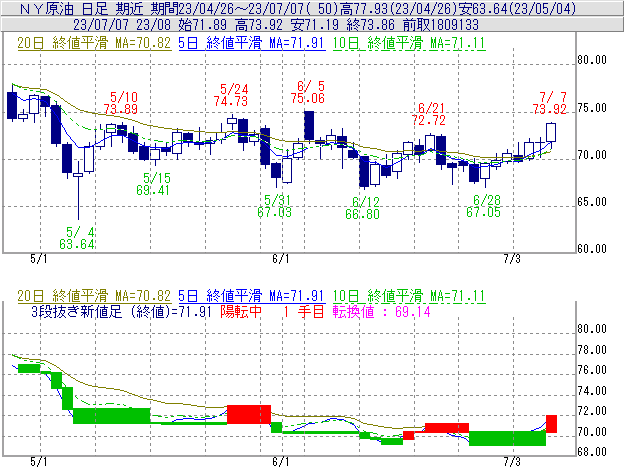Click the 前取1809133 volume text

(x=441, y=25)
